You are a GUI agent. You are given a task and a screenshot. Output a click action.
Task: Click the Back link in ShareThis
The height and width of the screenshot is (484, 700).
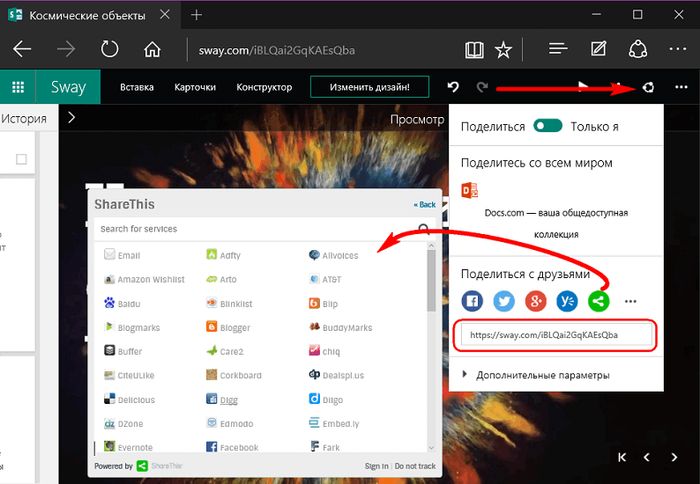point(425,204)
